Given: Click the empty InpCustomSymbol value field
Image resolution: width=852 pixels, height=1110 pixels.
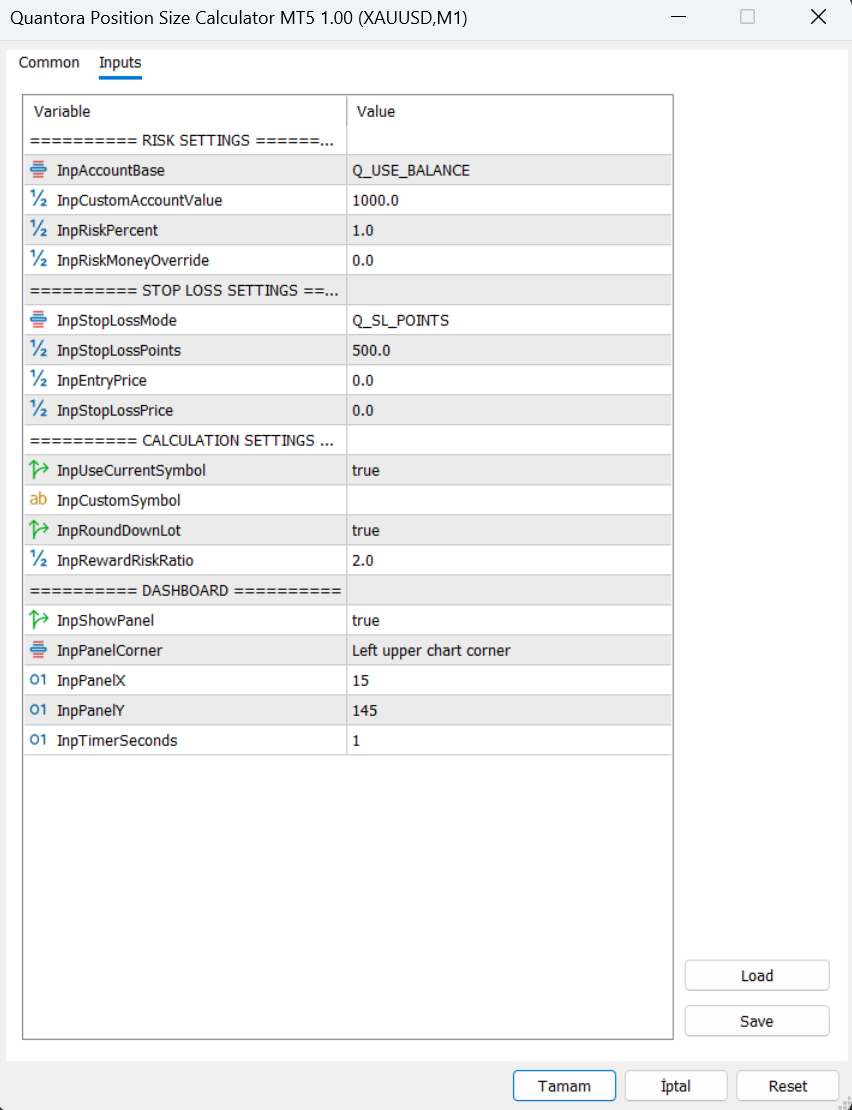Looking at the screenshot, I should [509, 500].
